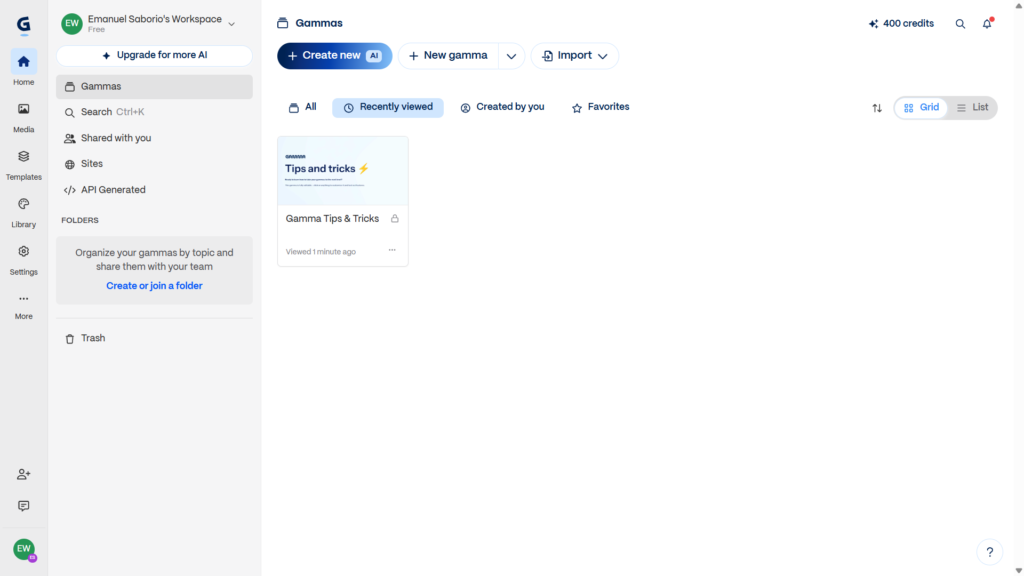
Task: Show More options in the left rail
Action: pos(24,306)
